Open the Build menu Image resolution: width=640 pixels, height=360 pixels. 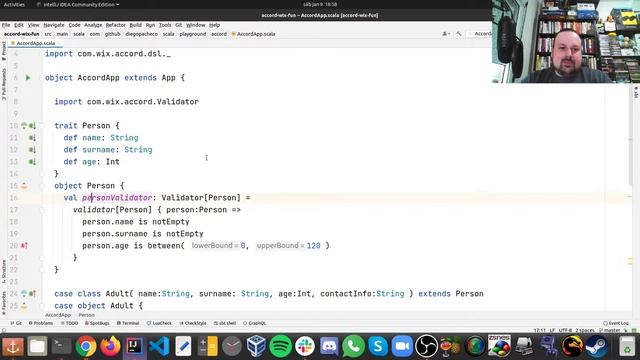coord(136,25)
